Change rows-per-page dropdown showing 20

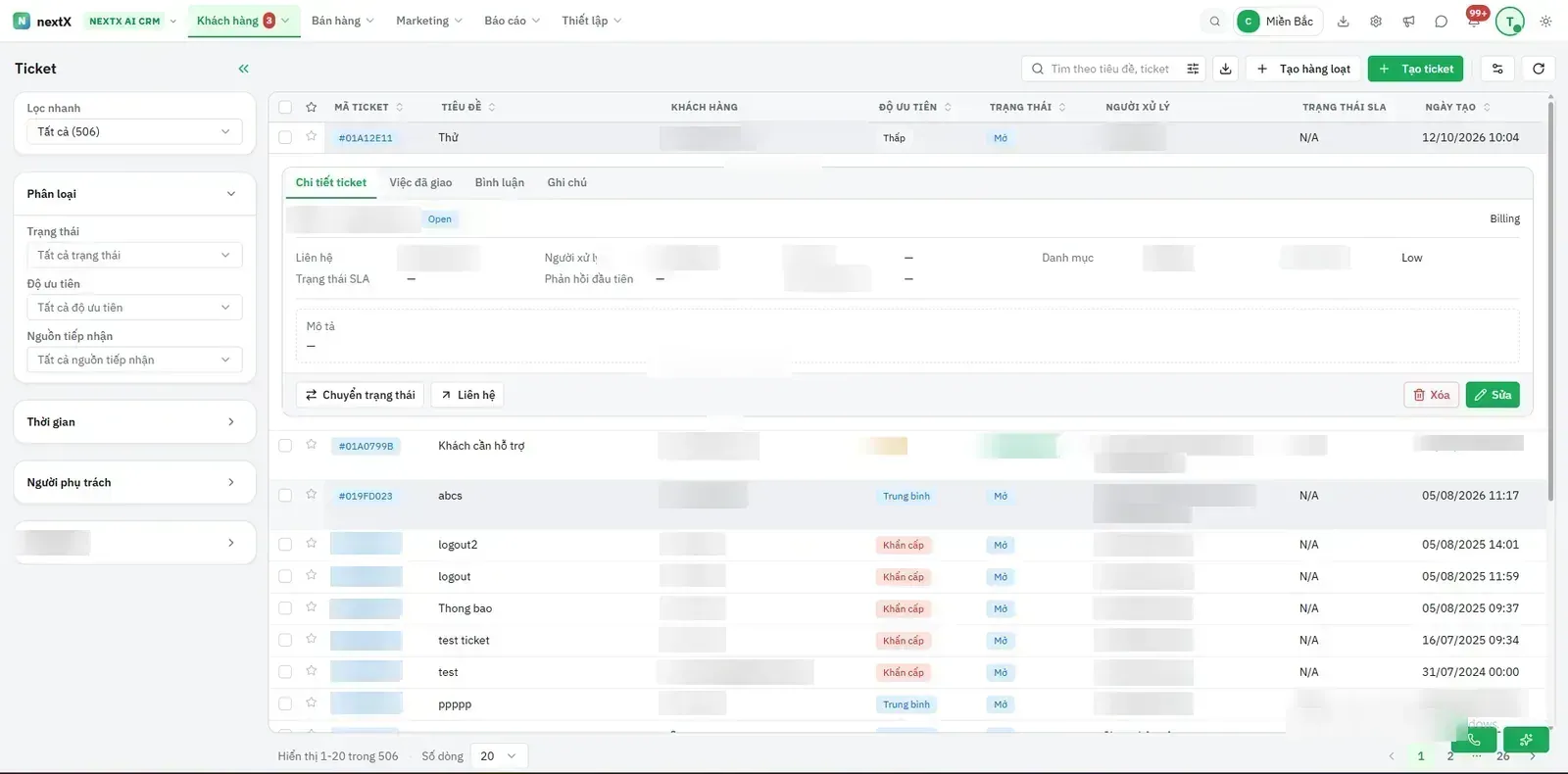tap(499, 756)
